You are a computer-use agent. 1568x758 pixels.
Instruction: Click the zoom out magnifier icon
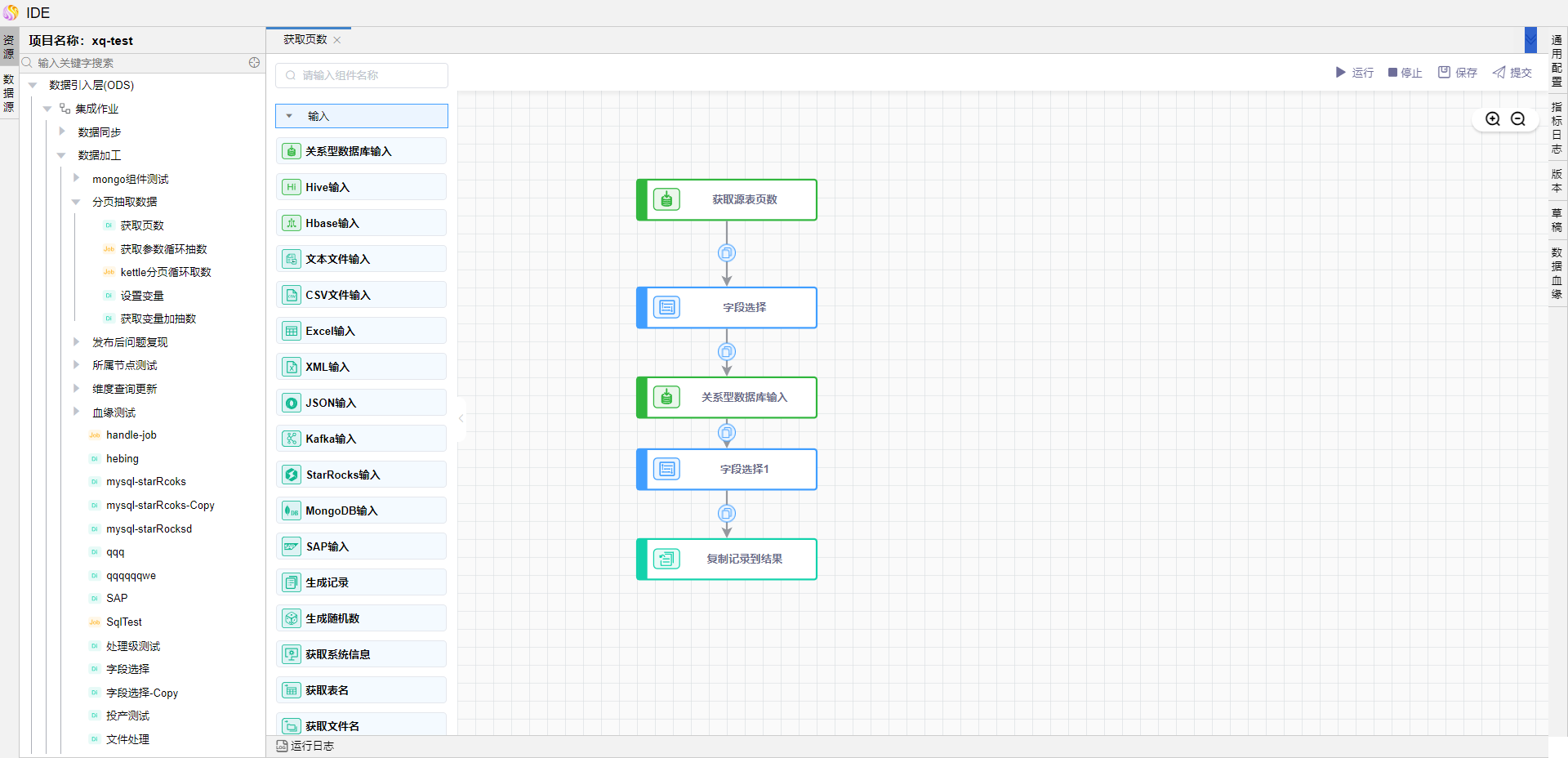[1517, 119]
